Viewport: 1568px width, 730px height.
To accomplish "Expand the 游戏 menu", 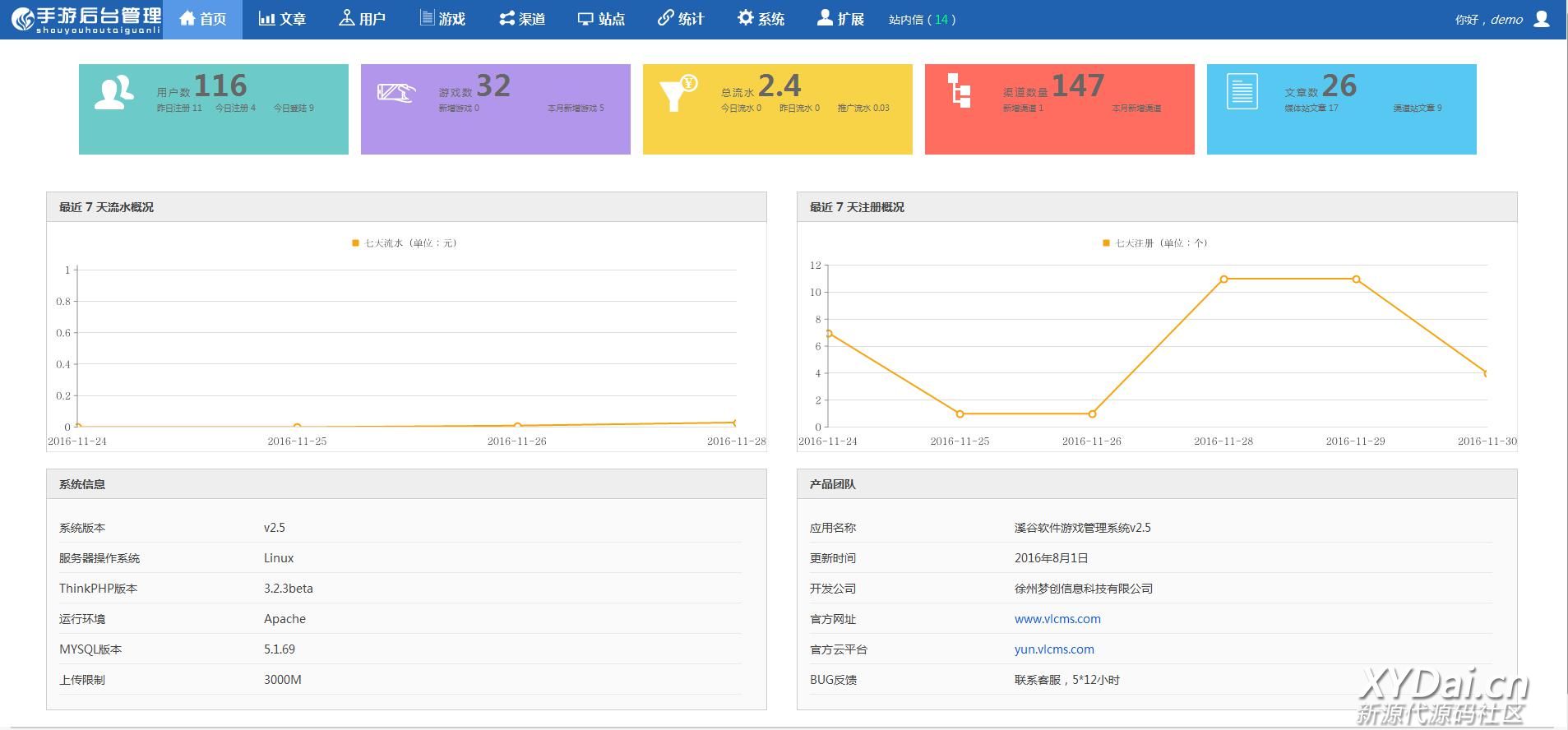I will (x=442, y=19).
